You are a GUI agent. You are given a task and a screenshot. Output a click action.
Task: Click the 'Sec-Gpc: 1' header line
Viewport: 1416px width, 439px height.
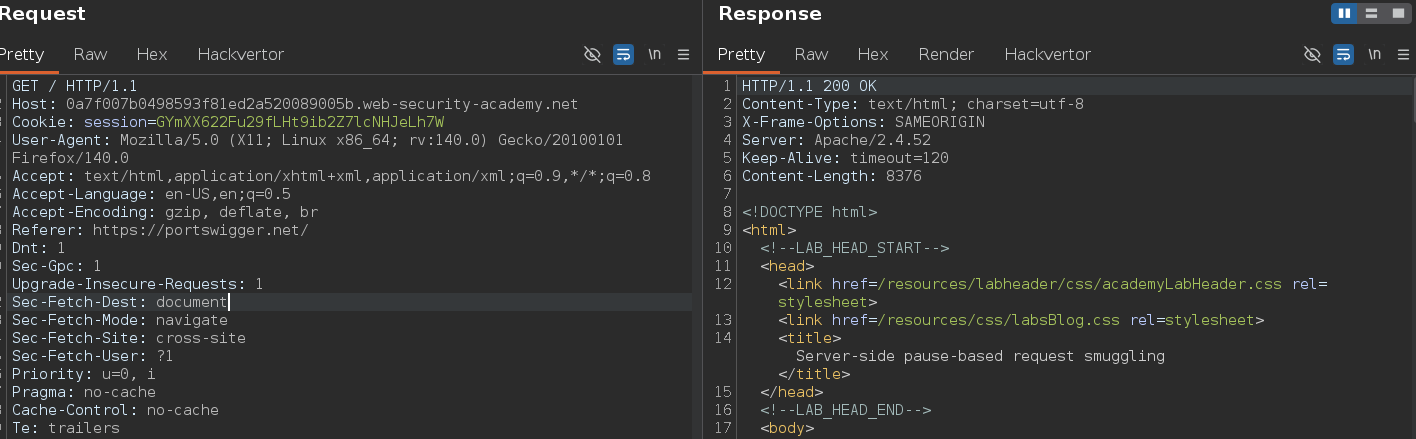[57, 266]
